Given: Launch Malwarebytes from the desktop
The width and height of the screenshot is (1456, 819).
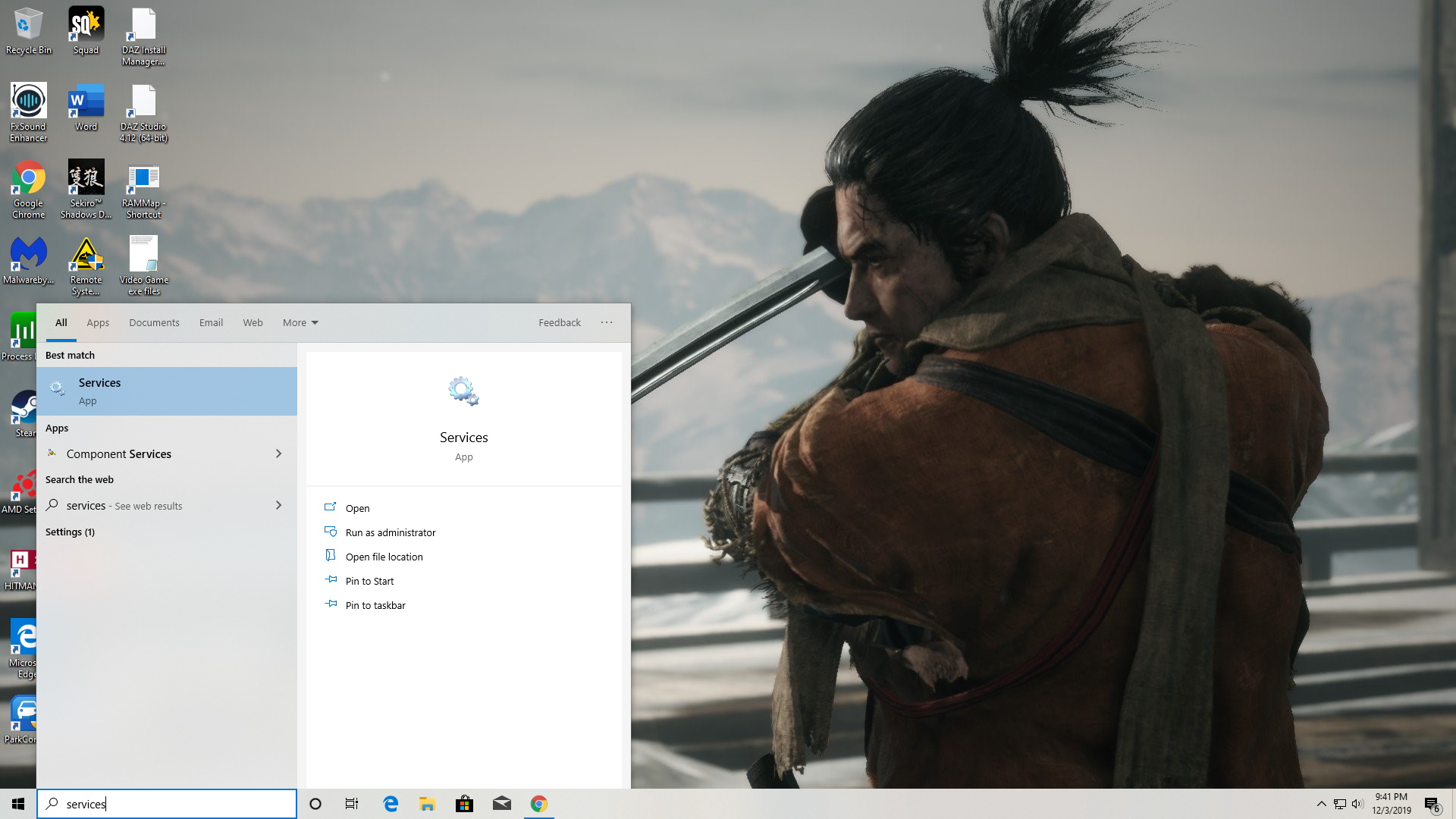Looking at the screenshot, I should 29,261.
